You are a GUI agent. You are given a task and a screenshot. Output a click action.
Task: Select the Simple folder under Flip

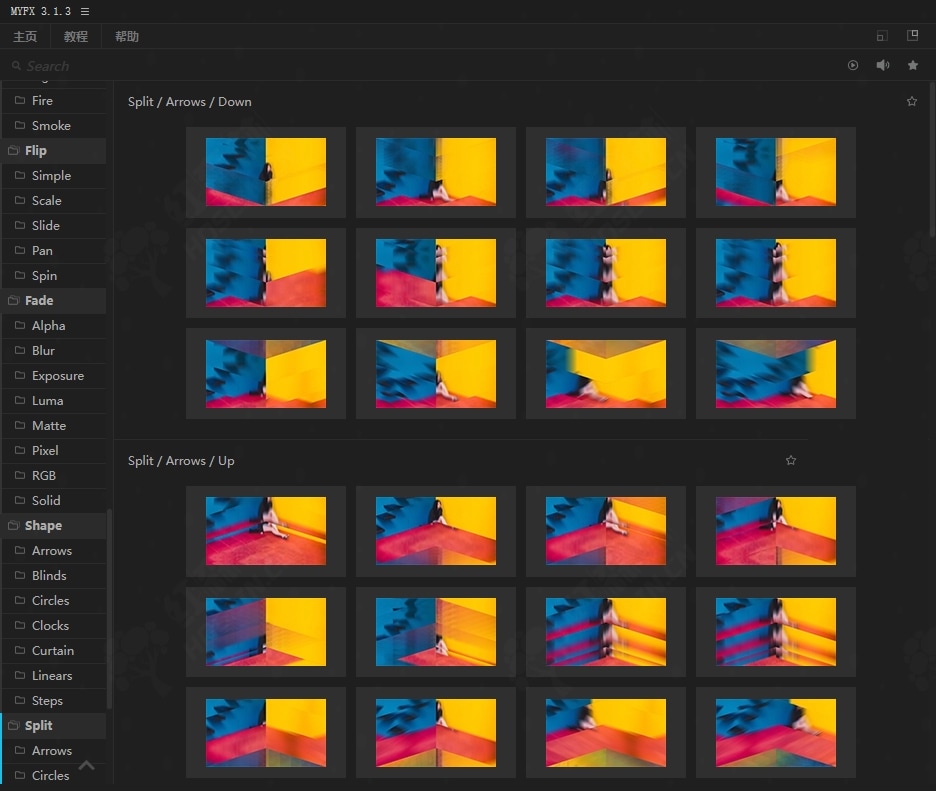click(54, 176)
